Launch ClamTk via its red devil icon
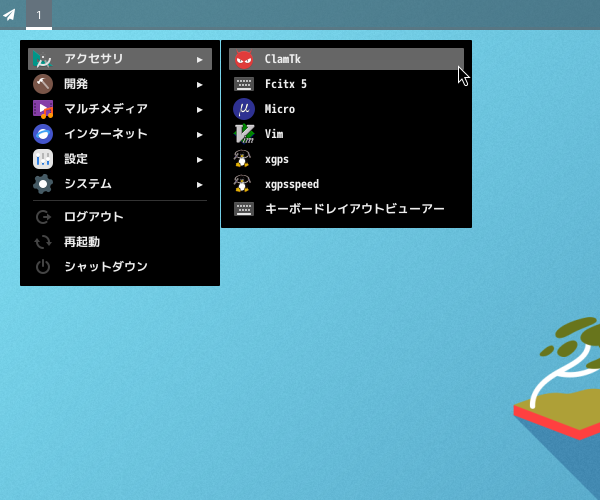The image size is (600, 500). pyautogui.click(x=244, y=59)
